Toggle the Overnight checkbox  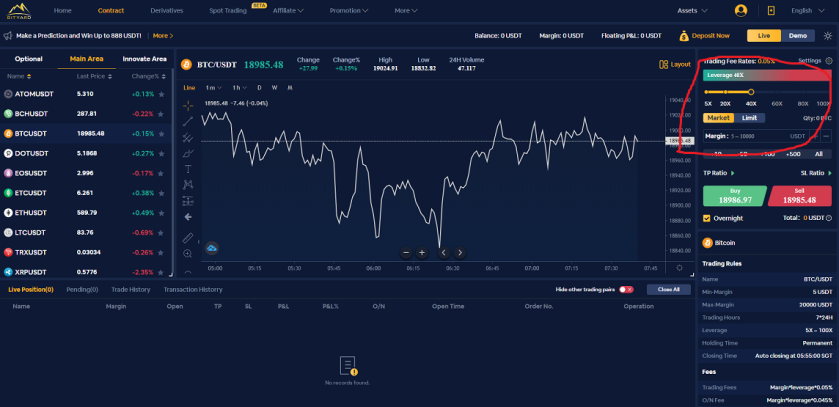point(707,218)
